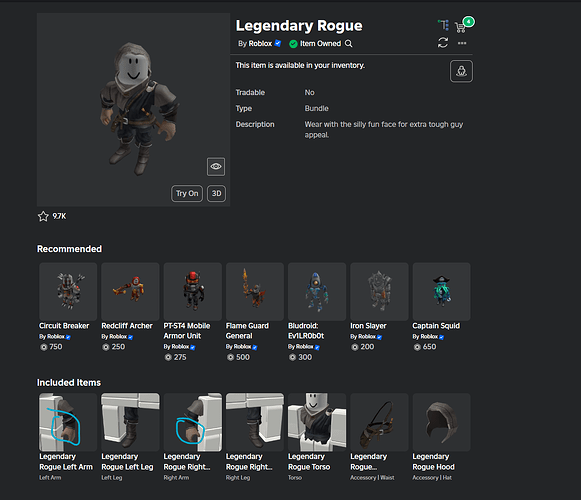
Task: Open Legendary Rogue Torso thumbnail
Action: 317,422
